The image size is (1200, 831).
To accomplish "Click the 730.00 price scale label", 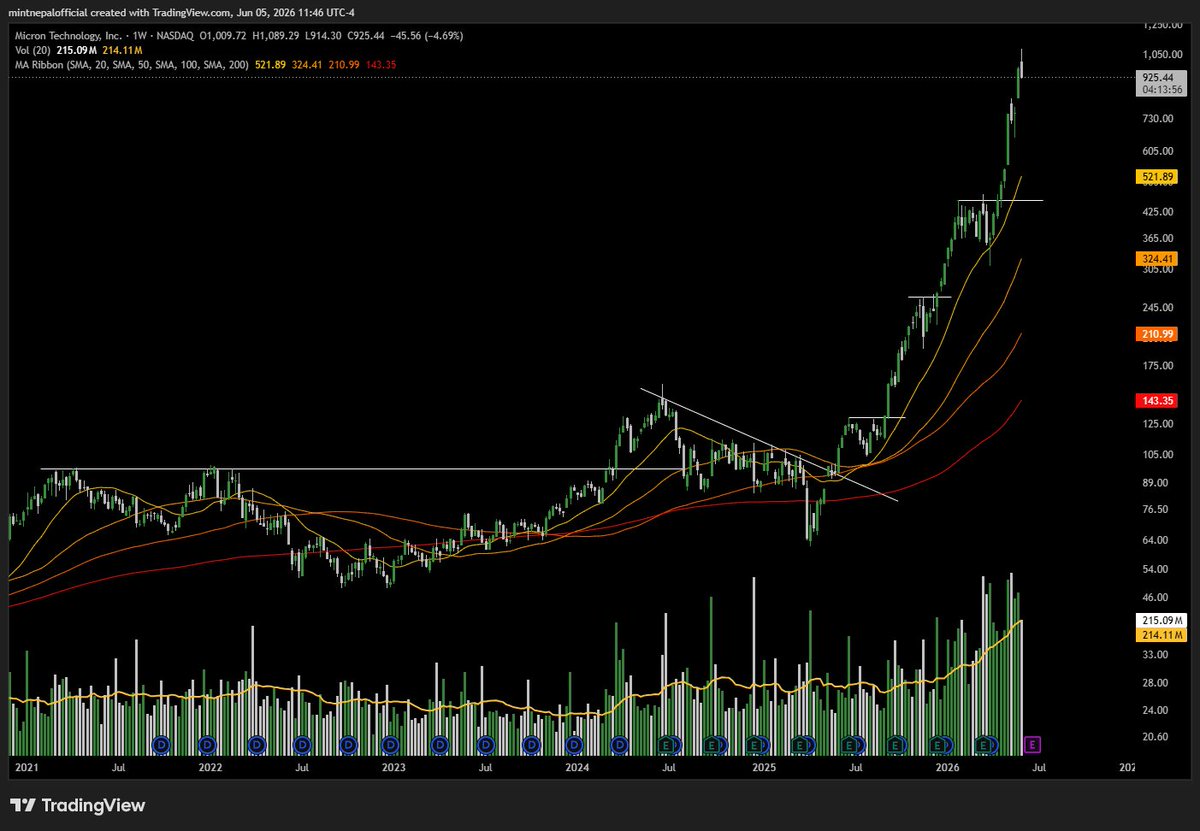I will pyautogui.click(x=1156, y=119).
